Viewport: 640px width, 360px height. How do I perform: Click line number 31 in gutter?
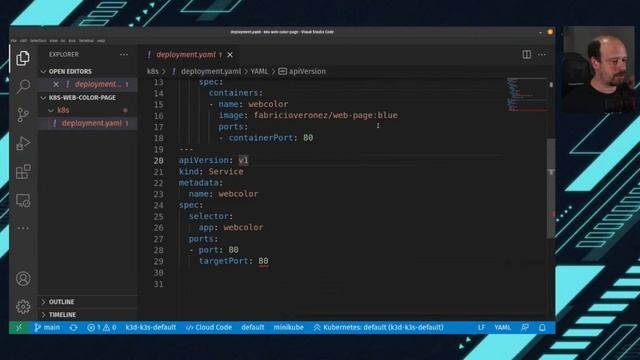click(158, 284)
